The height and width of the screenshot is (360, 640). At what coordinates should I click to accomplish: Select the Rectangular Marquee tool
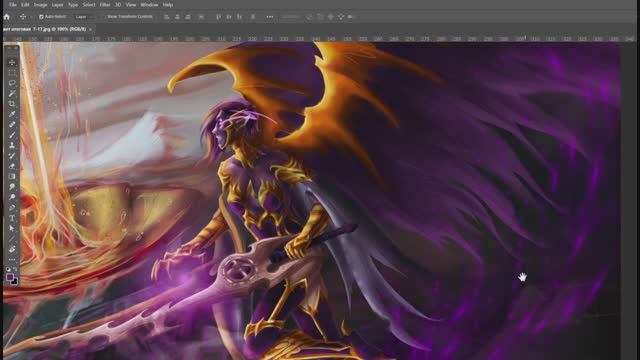click(x=12, y=73)
